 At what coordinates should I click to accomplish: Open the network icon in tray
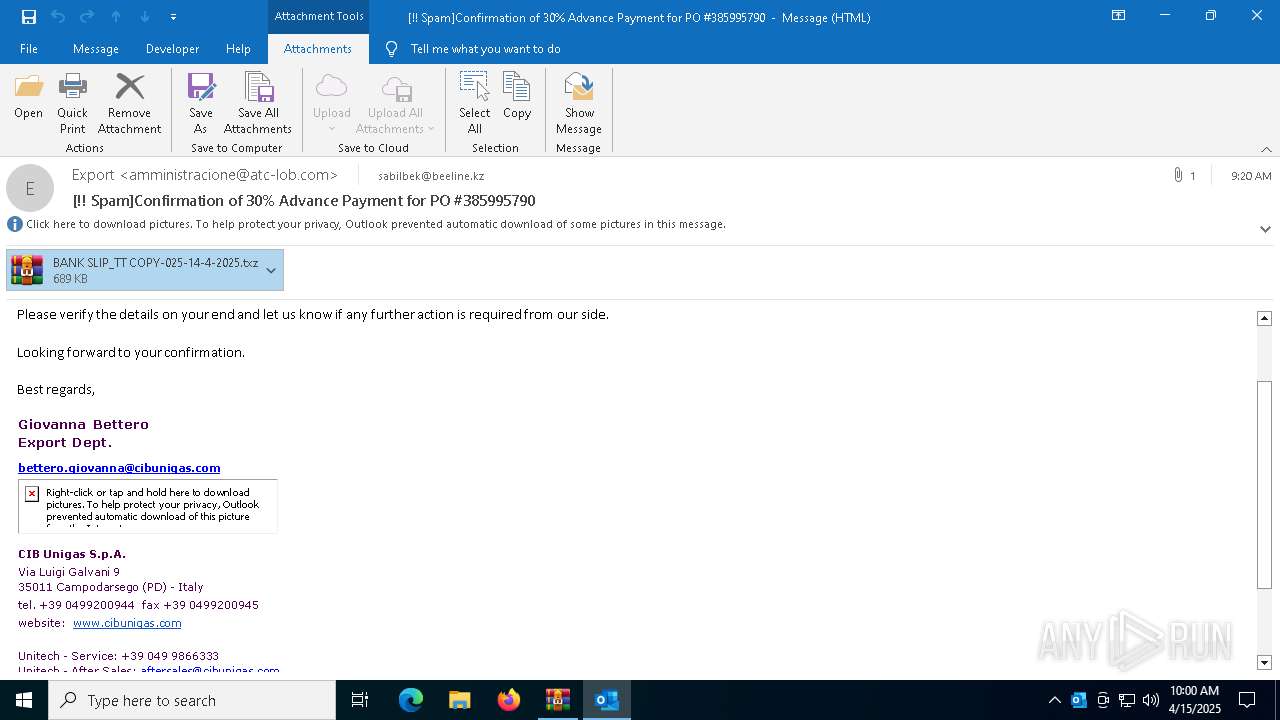(x=1127, y=700)
